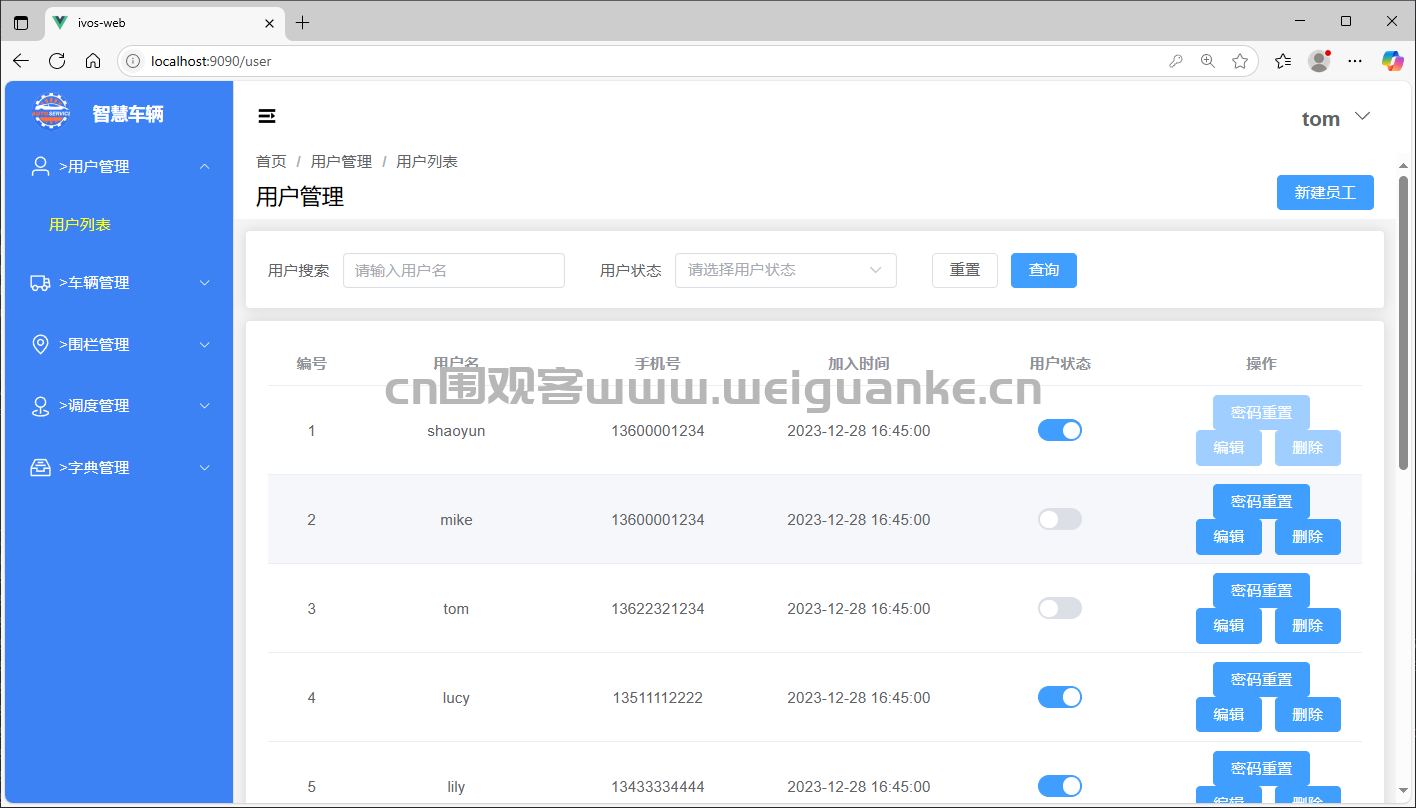This screenshot has width=1416, height=808.
Task: Open the saved passwords key icon
Action: point(1176,61)
